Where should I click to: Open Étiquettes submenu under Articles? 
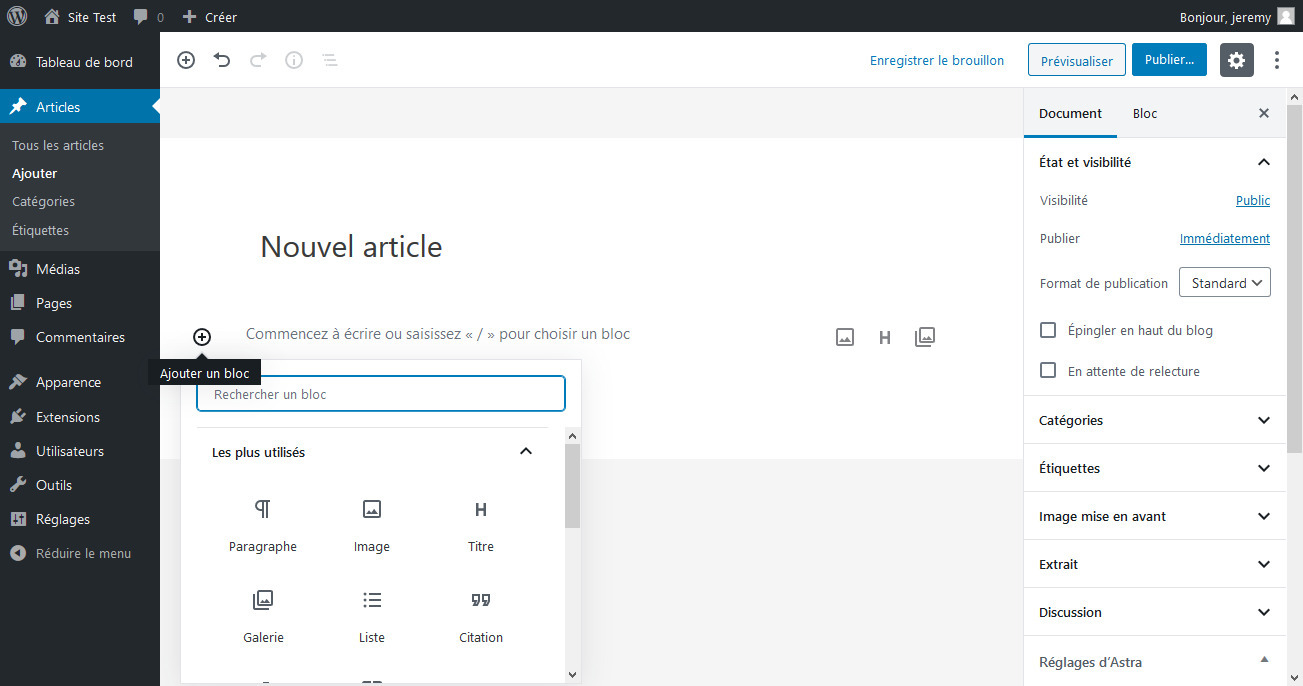pos(40,230)
